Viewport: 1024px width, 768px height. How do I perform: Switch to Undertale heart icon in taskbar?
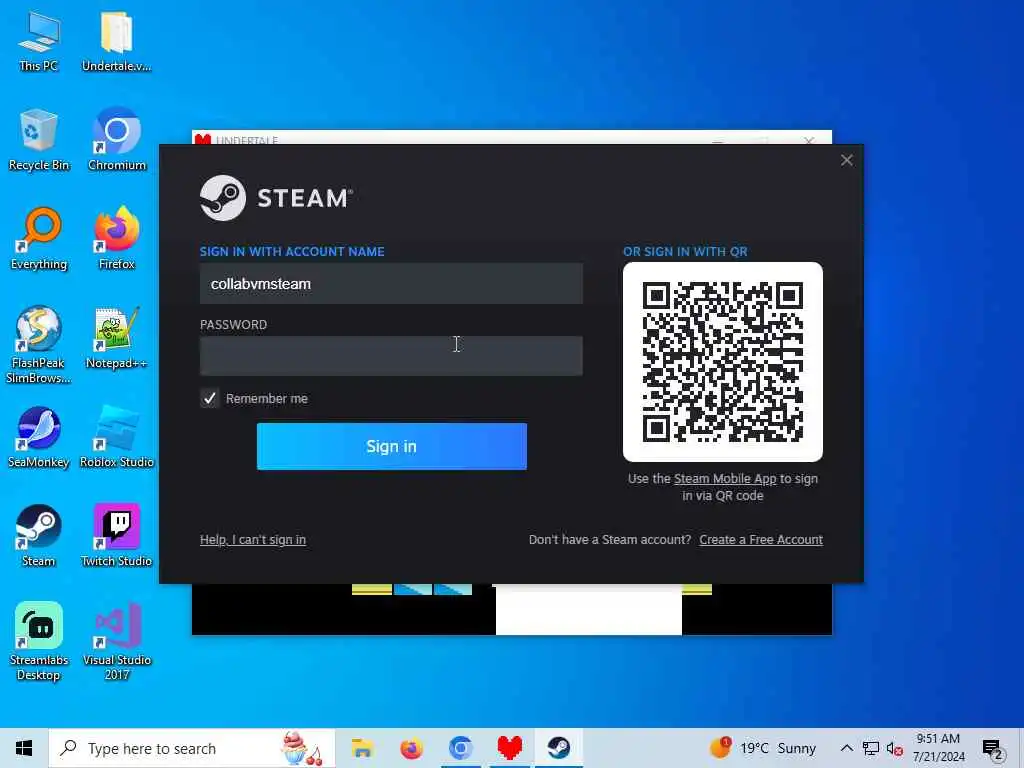[509, 748]
